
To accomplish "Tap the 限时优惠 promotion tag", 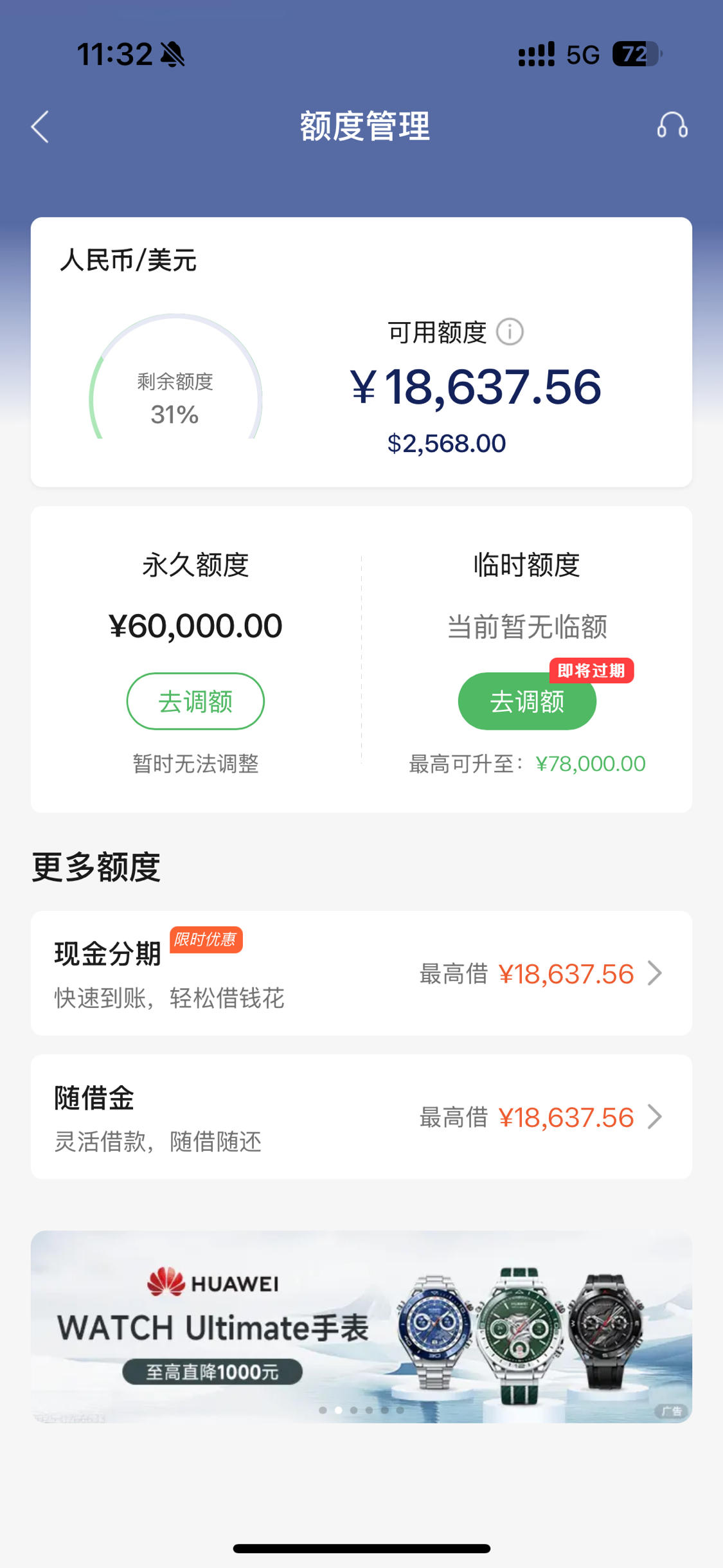I will 206,940.
